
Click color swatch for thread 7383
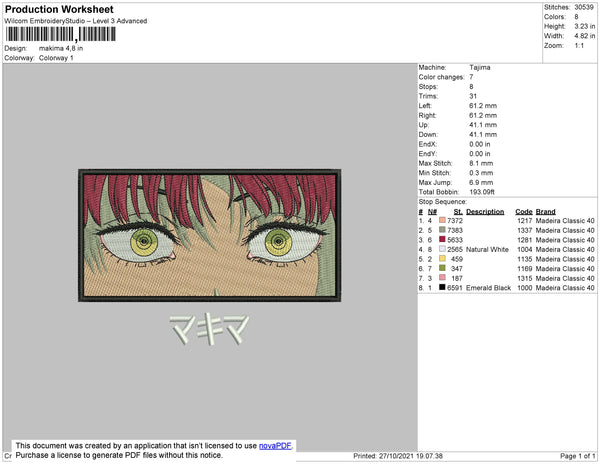click(x=442, y=230)
